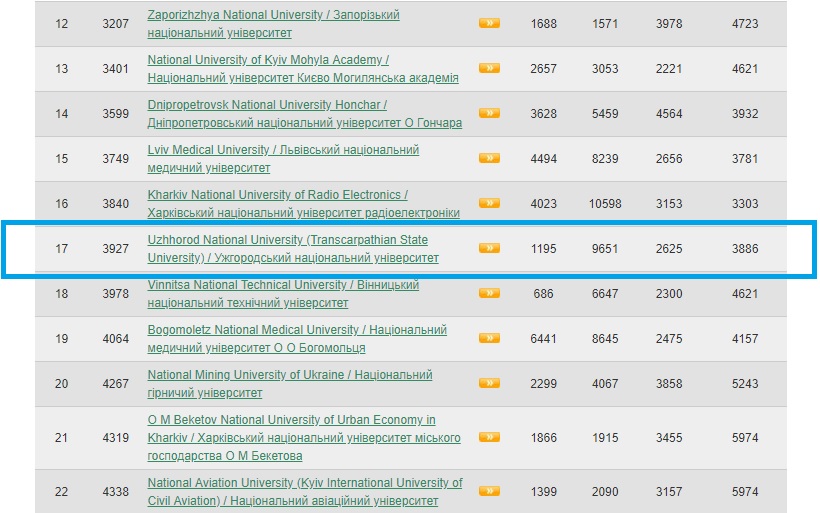
Task: Open National Mining University of Ukraine link
Action: (x=290, y=383)
